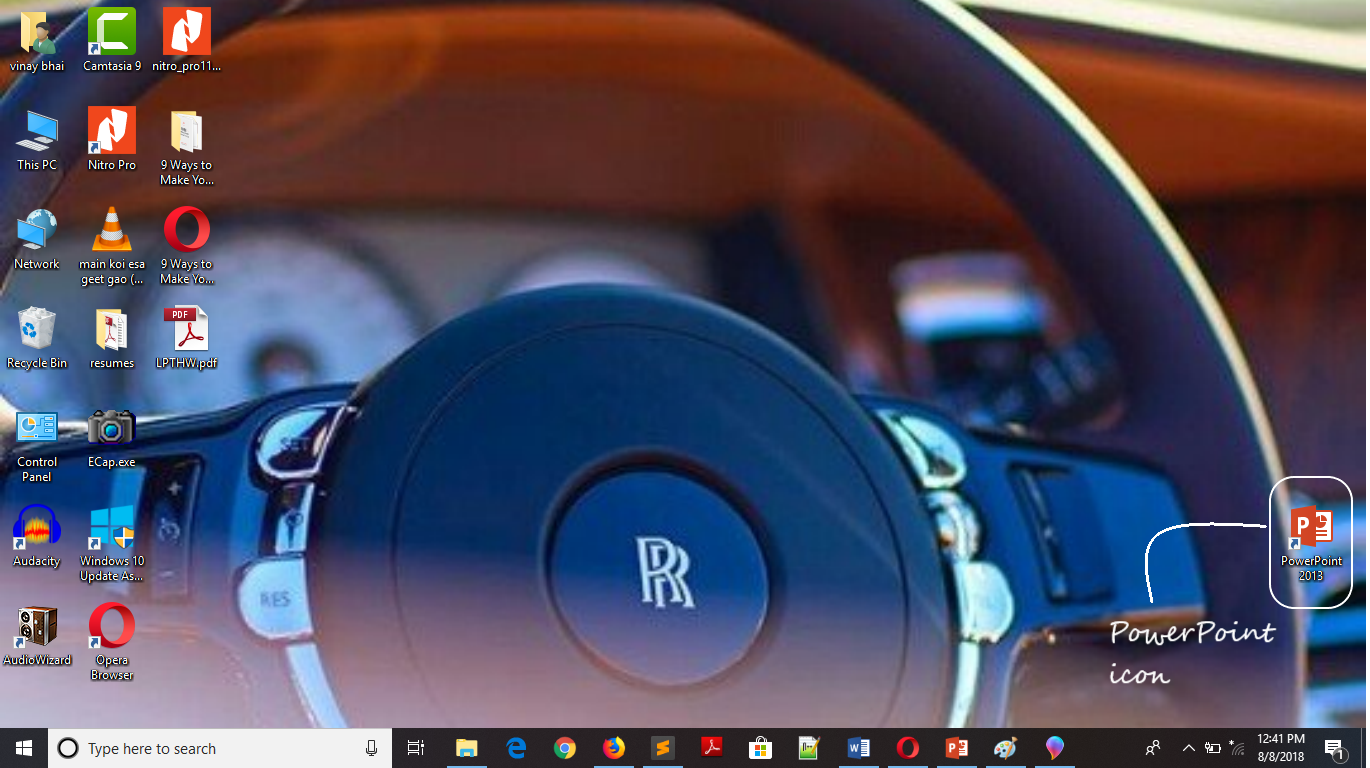Open the PowerPoint 2013 desktop shortcut
1370x768 pixels.
[x=1311, y=529]
